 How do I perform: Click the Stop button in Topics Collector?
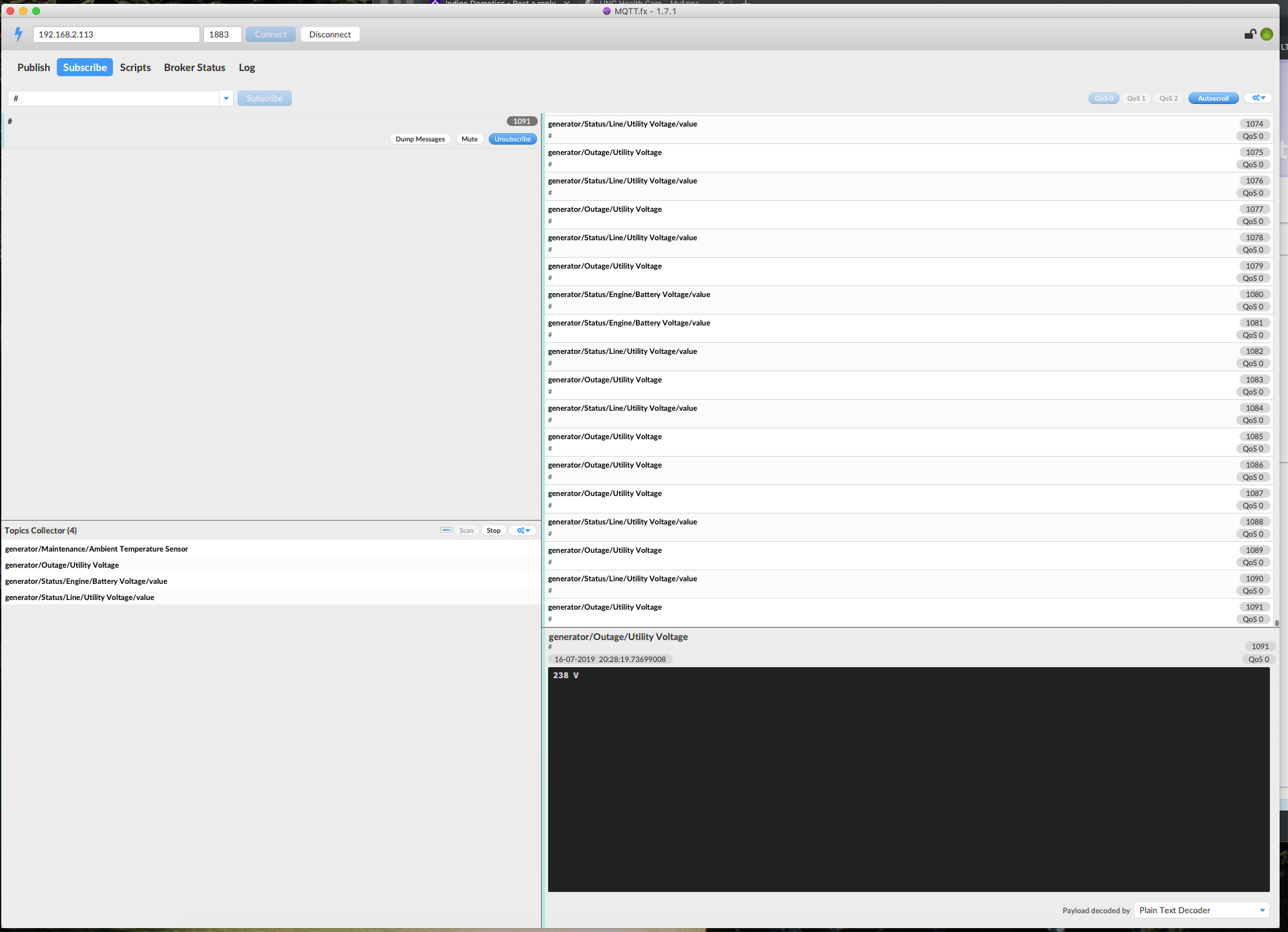click(493, 530)
